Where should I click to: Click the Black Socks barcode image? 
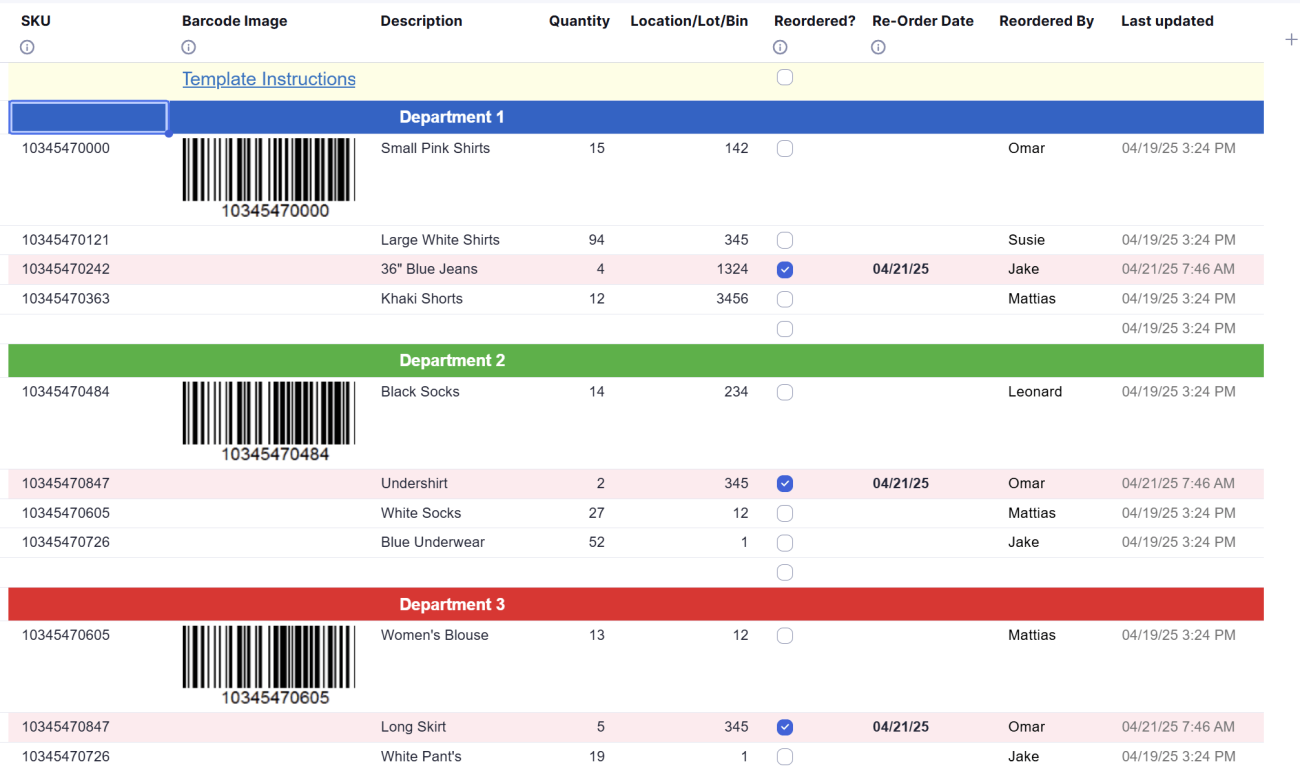coord(268,420)
